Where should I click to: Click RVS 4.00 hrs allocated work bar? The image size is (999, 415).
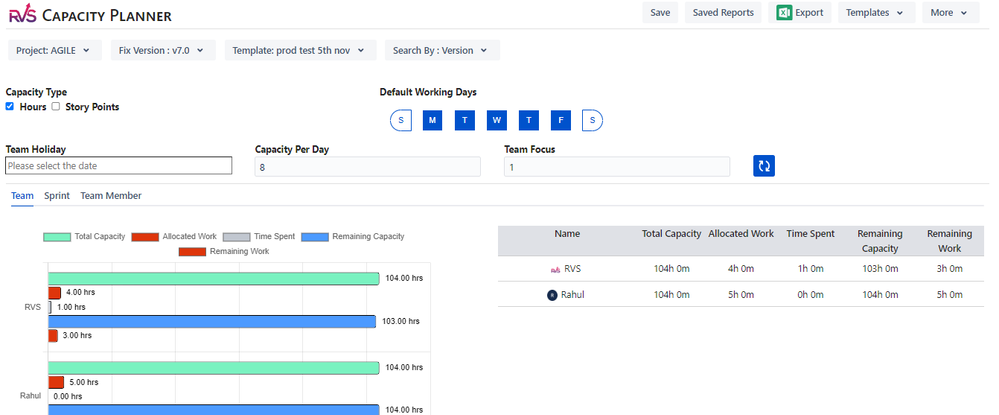(55, 293)
